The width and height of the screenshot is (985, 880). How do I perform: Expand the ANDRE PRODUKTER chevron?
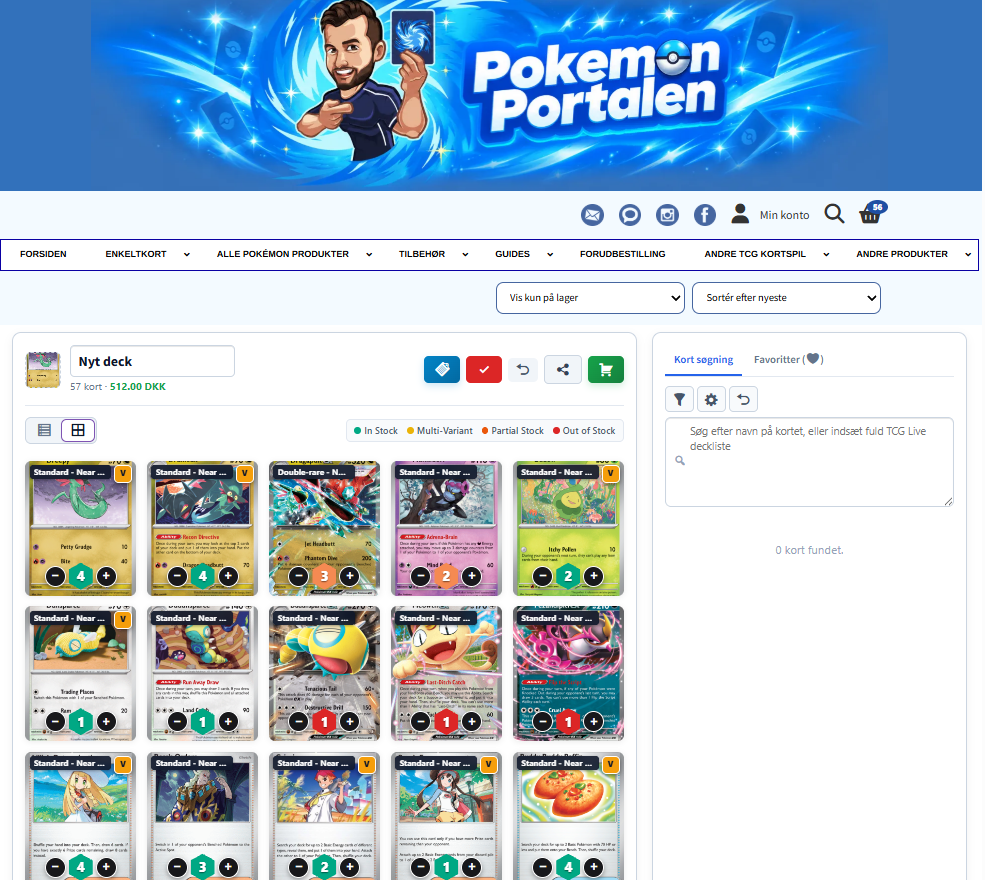(x=968, y=254)
